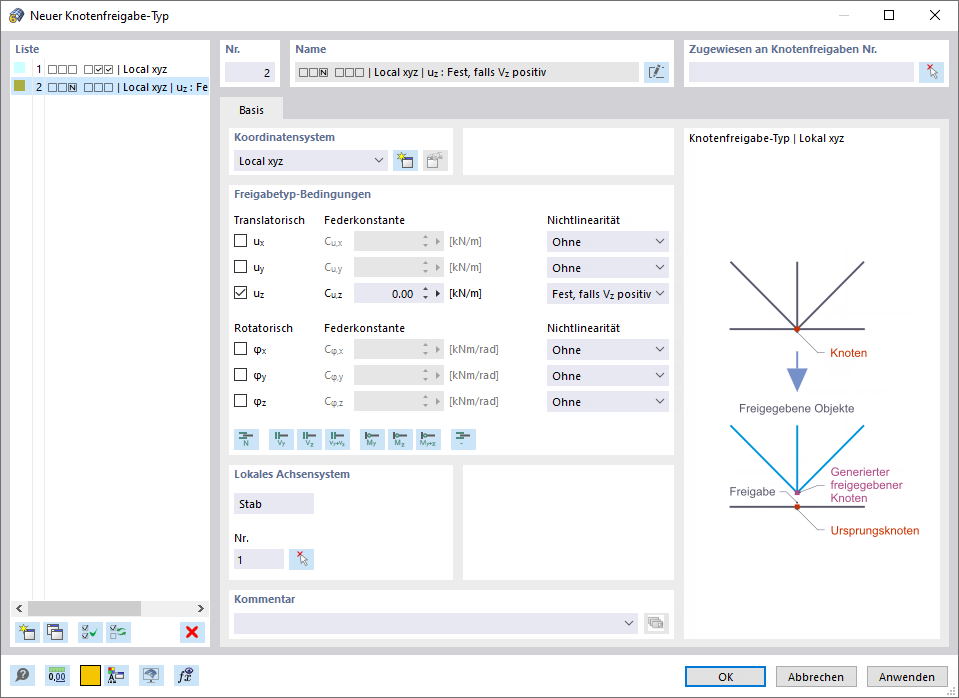Click the fx formula visibility icon
Image resolution: width=959 pixels, height=698 pixels.
pyautogui.click(x=186, y=675)
